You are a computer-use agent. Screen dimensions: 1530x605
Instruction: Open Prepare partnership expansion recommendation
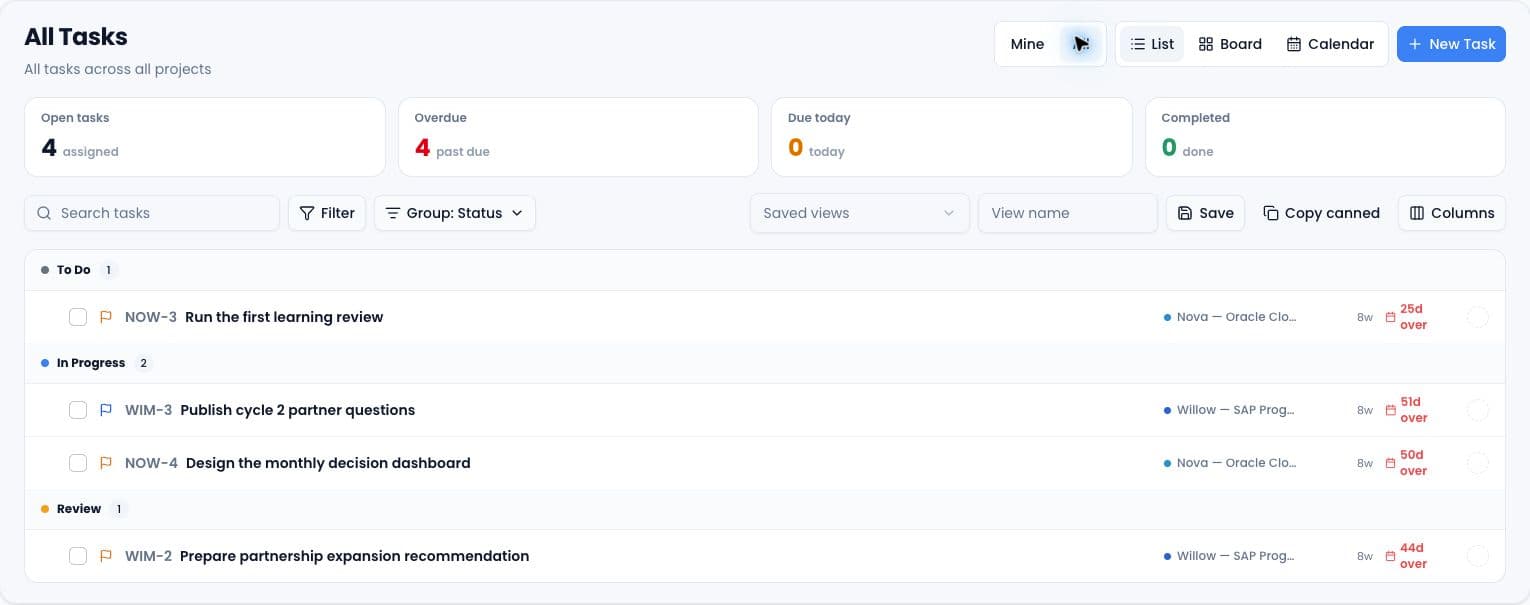tap(354, 556)
